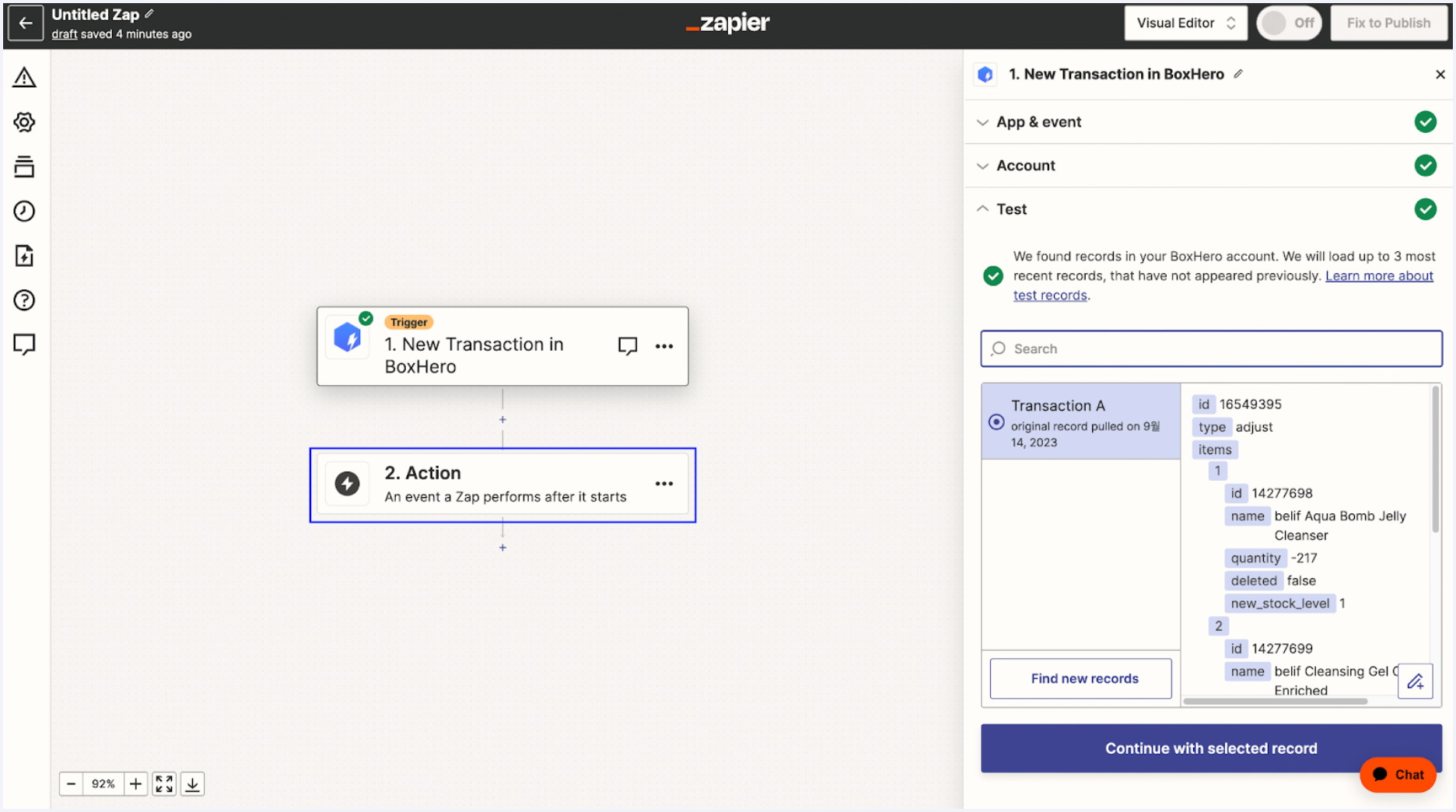Select the Transaction A radio button
This screenshot has width=1456, height=812.
pyautogui.click(x=996, y=422)
